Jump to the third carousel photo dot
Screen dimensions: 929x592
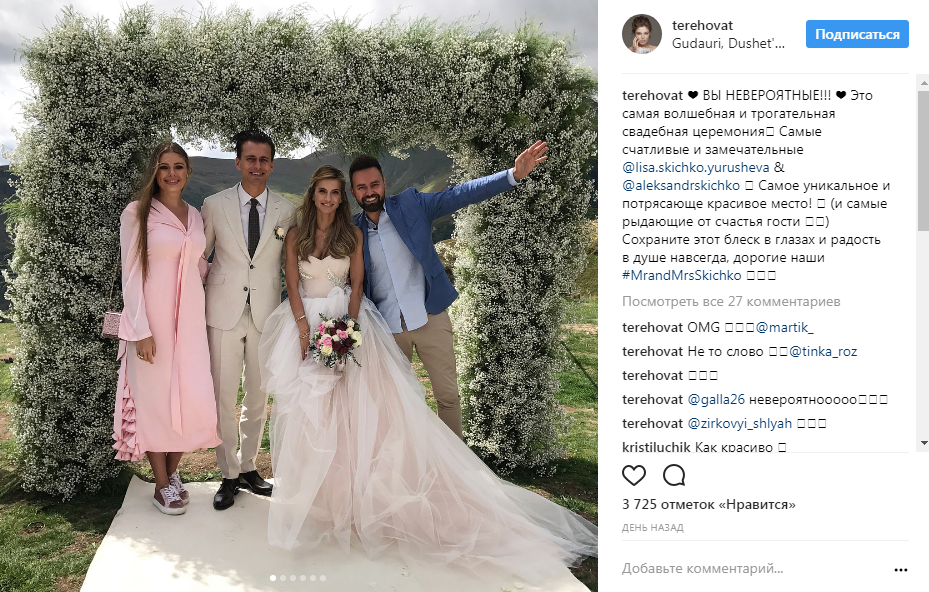point(293,578)
